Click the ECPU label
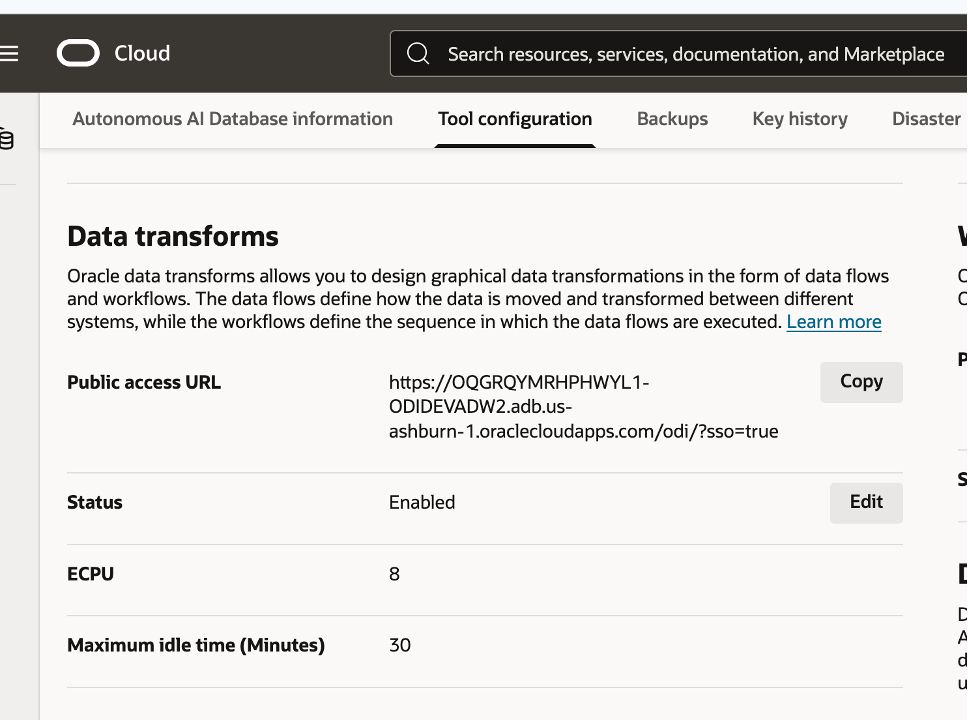This screenshot has height=720, width=968. click(90, 574)
